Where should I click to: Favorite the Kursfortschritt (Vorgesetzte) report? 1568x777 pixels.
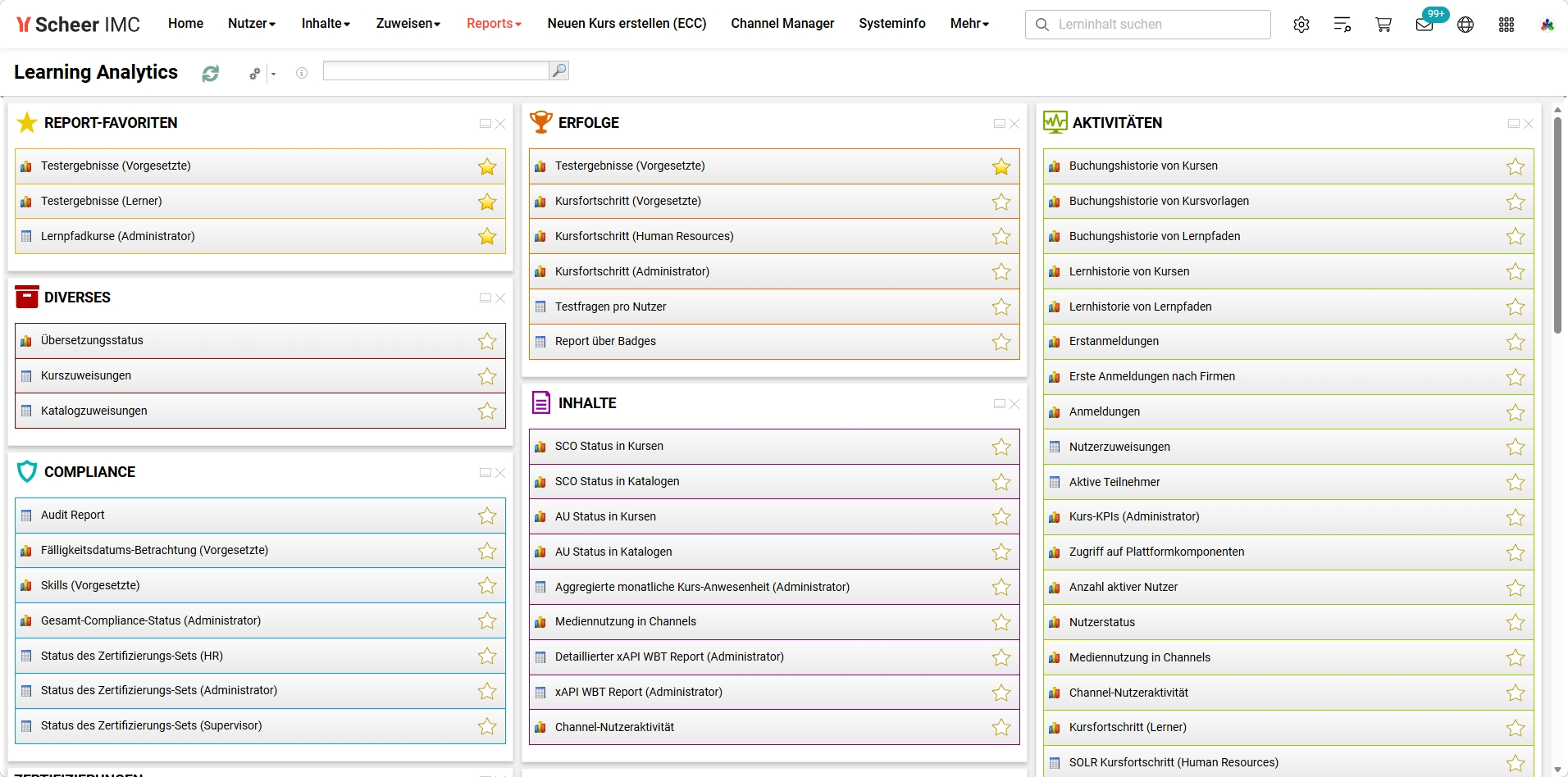tap(1001, 202)
